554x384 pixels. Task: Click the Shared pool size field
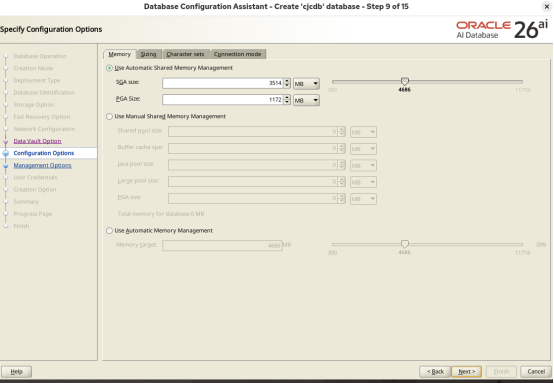[x=253, y=132]
